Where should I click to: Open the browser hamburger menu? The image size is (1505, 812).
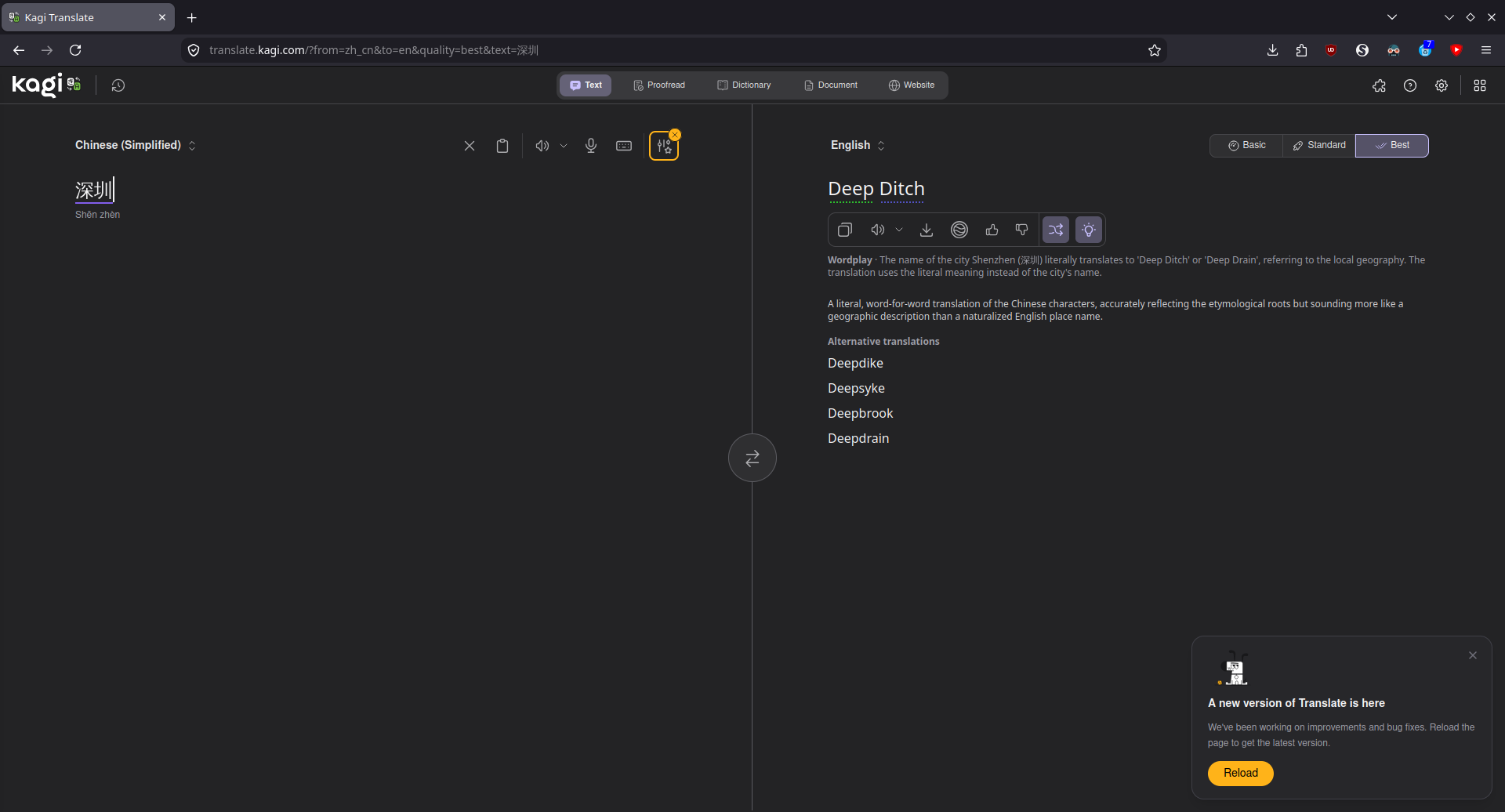[x=1486, y=50]
